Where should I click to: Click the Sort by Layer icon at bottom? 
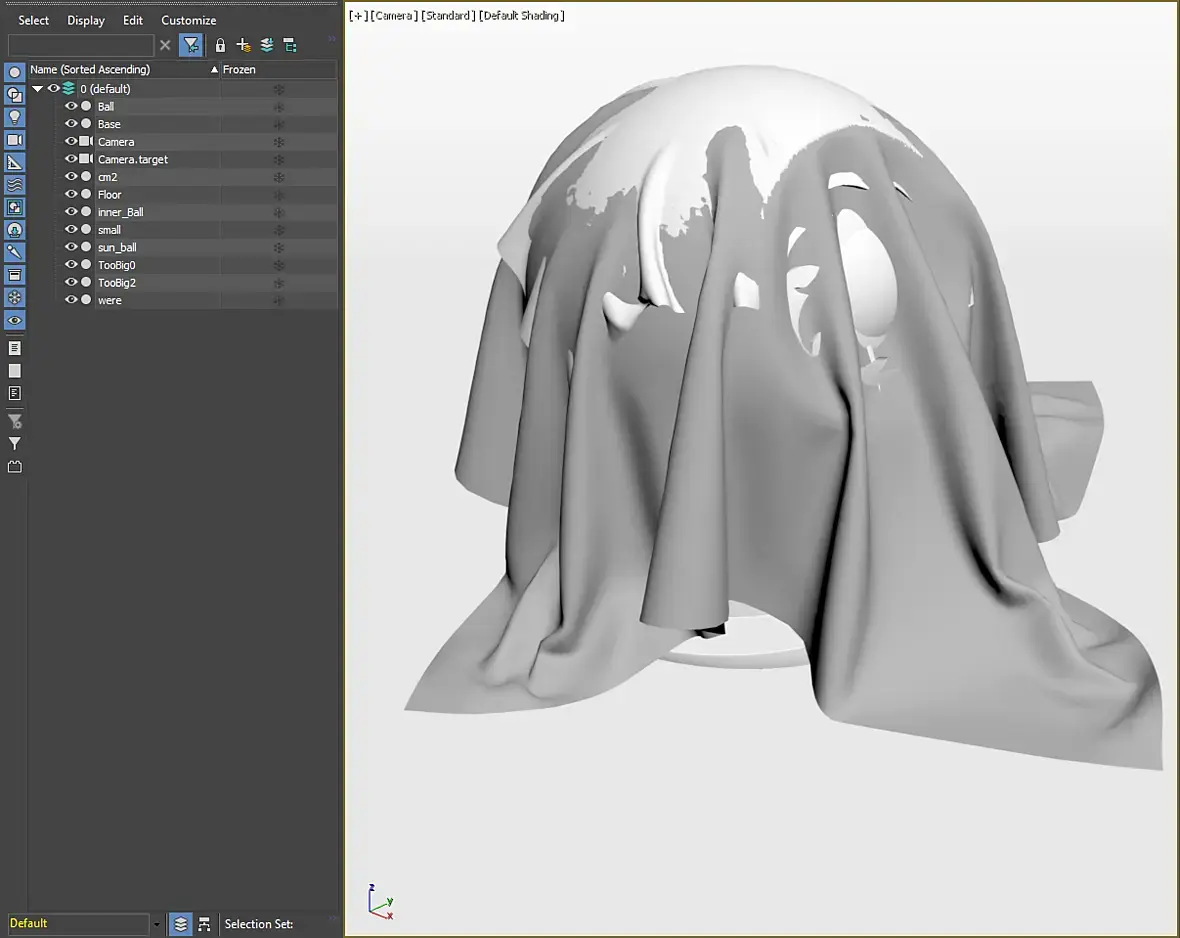tap(180, 924)
